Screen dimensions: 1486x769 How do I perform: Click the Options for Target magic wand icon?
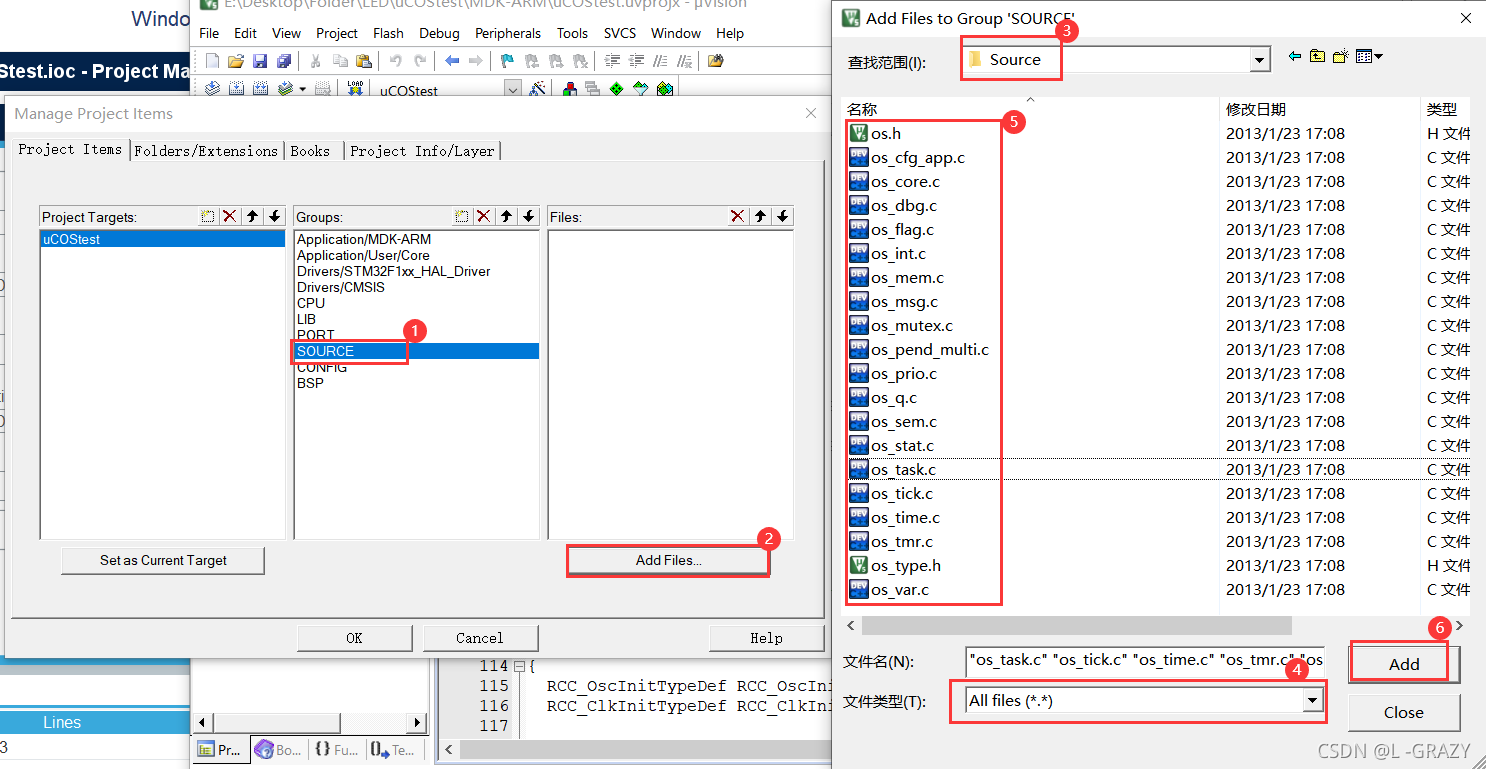tap(538, 89)
